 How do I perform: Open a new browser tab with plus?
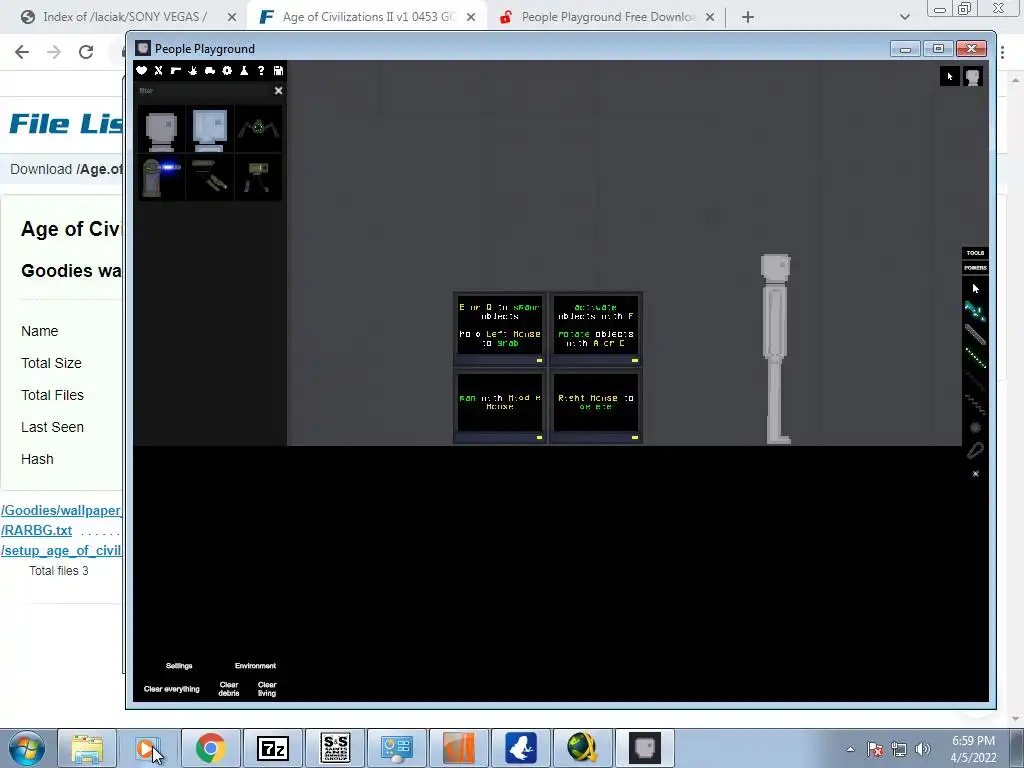pos(748,18)
